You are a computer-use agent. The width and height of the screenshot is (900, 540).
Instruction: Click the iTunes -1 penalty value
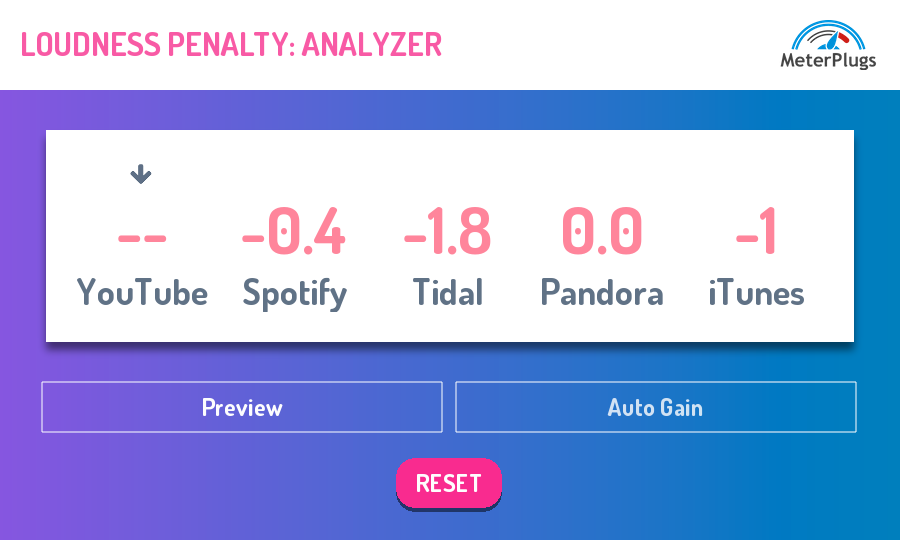click(757, 232)
